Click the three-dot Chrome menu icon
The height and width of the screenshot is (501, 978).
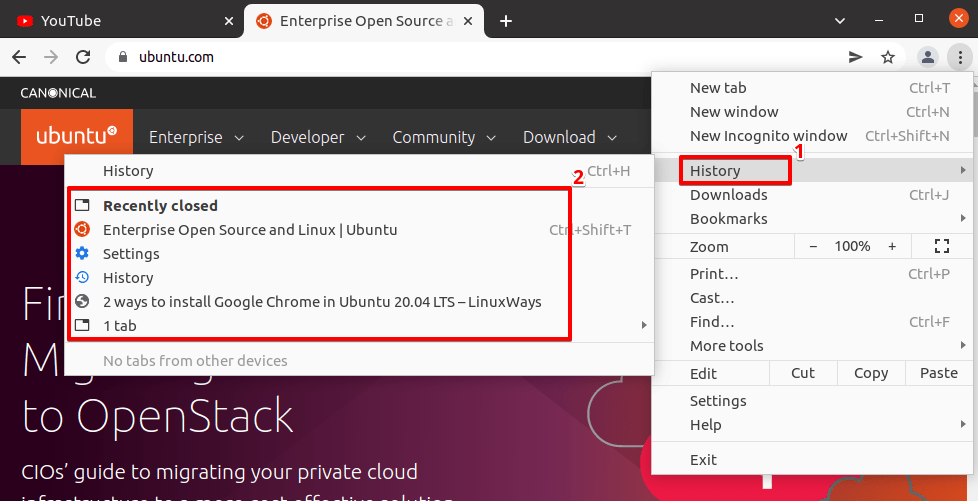point(959,57)
